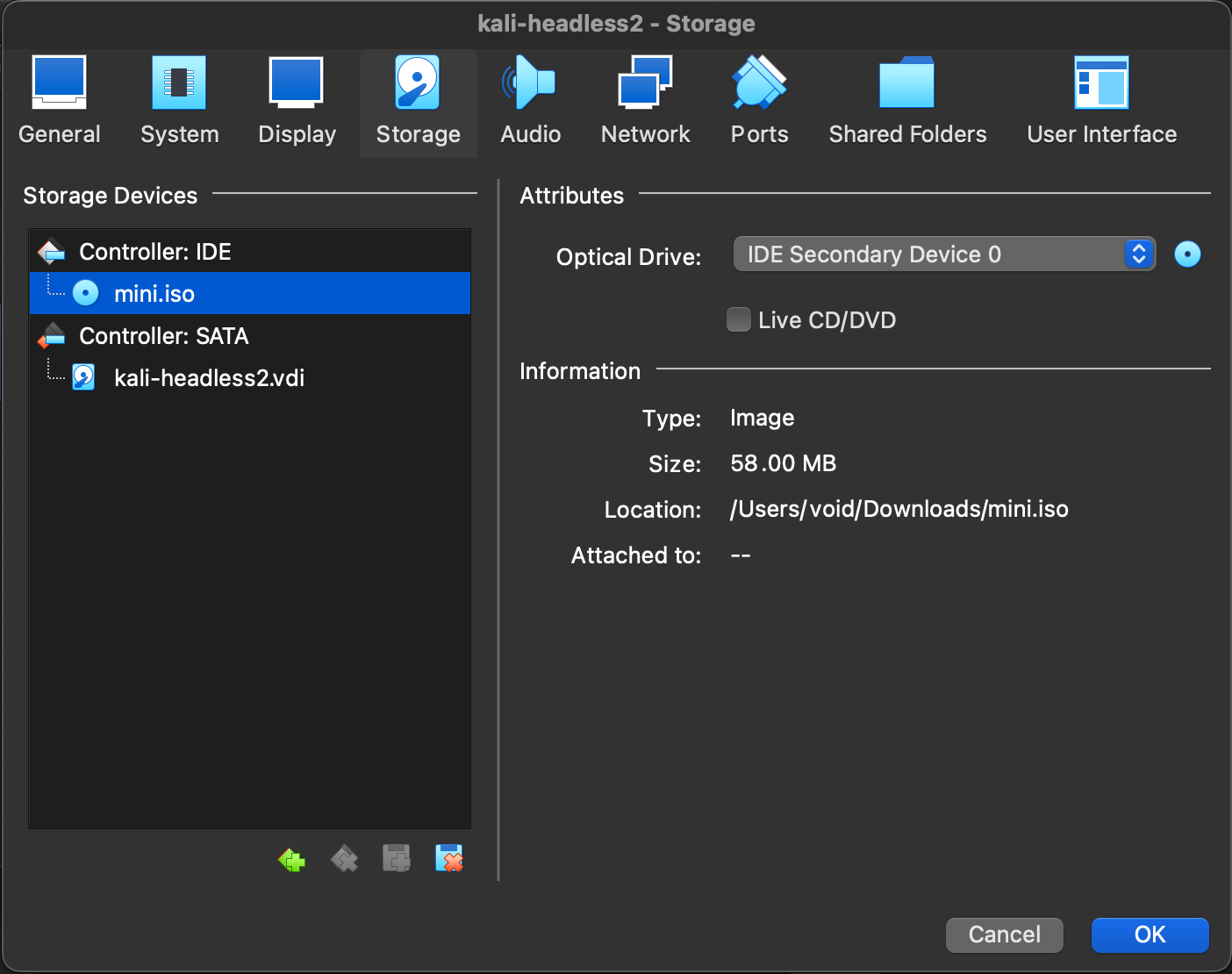Click the Image type value

pyautogui.click(x=763, y=418)
